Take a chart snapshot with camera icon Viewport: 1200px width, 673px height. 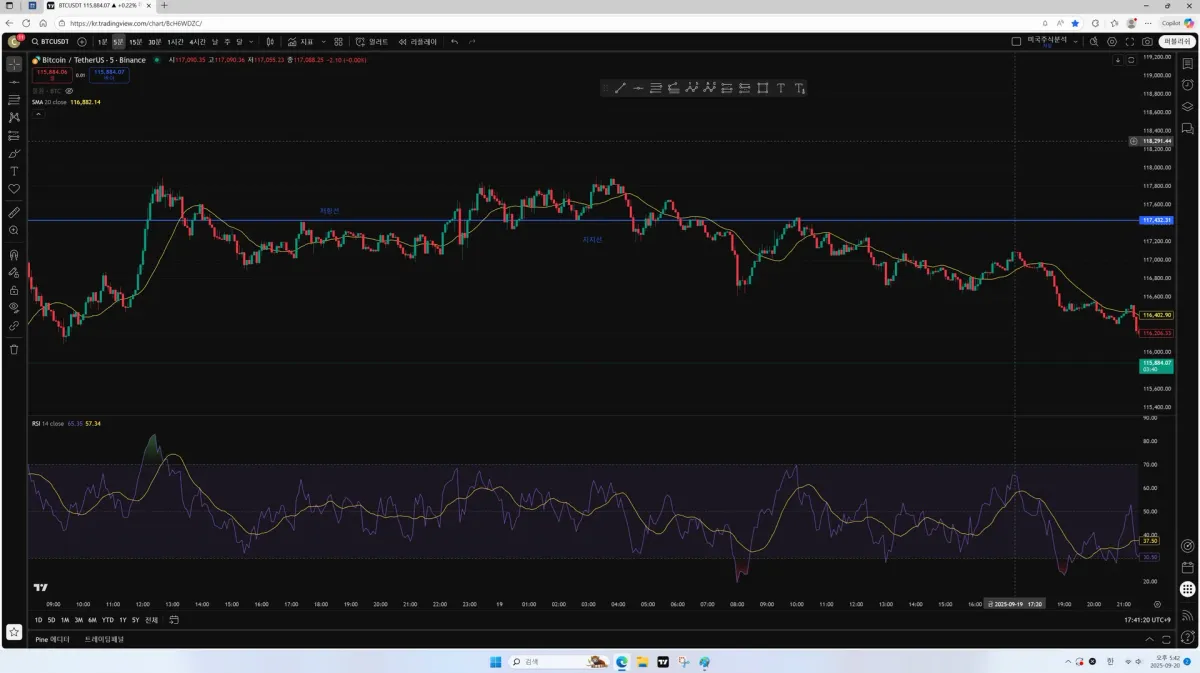(1147, 42)
